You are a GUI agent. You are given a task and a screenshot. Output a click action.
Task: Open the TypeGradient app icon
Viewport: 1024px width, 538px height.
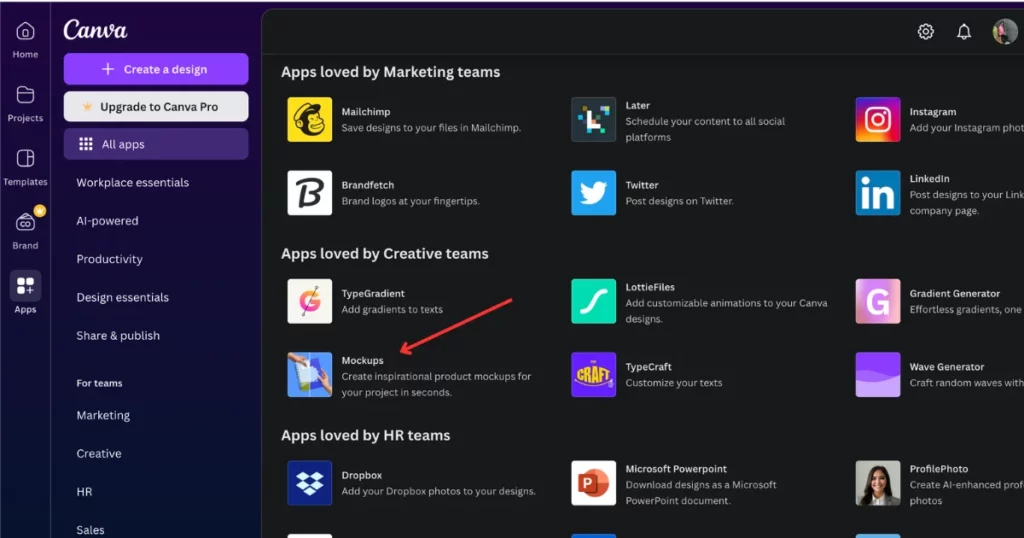point(310,301)
